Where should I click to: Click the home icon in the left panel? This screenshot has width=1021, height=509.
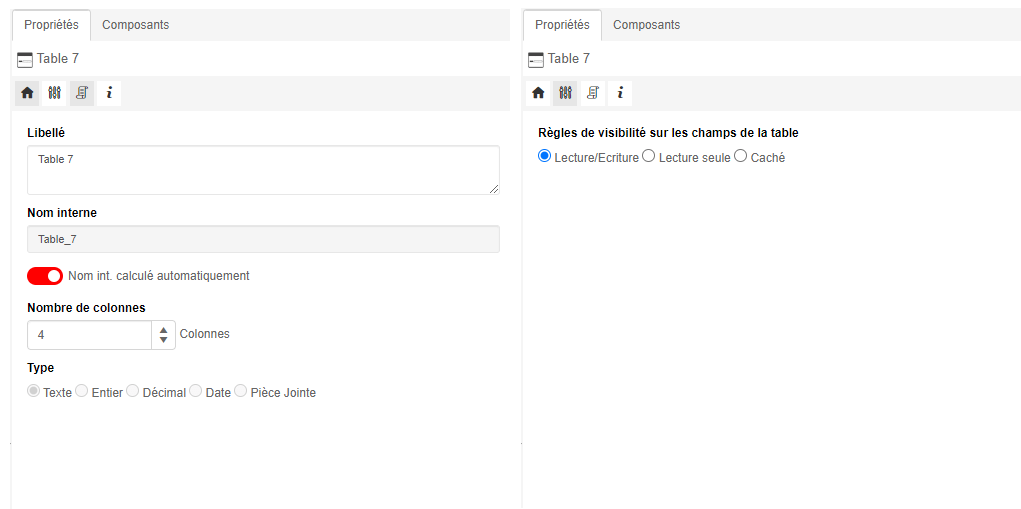[x=27, y=93]
